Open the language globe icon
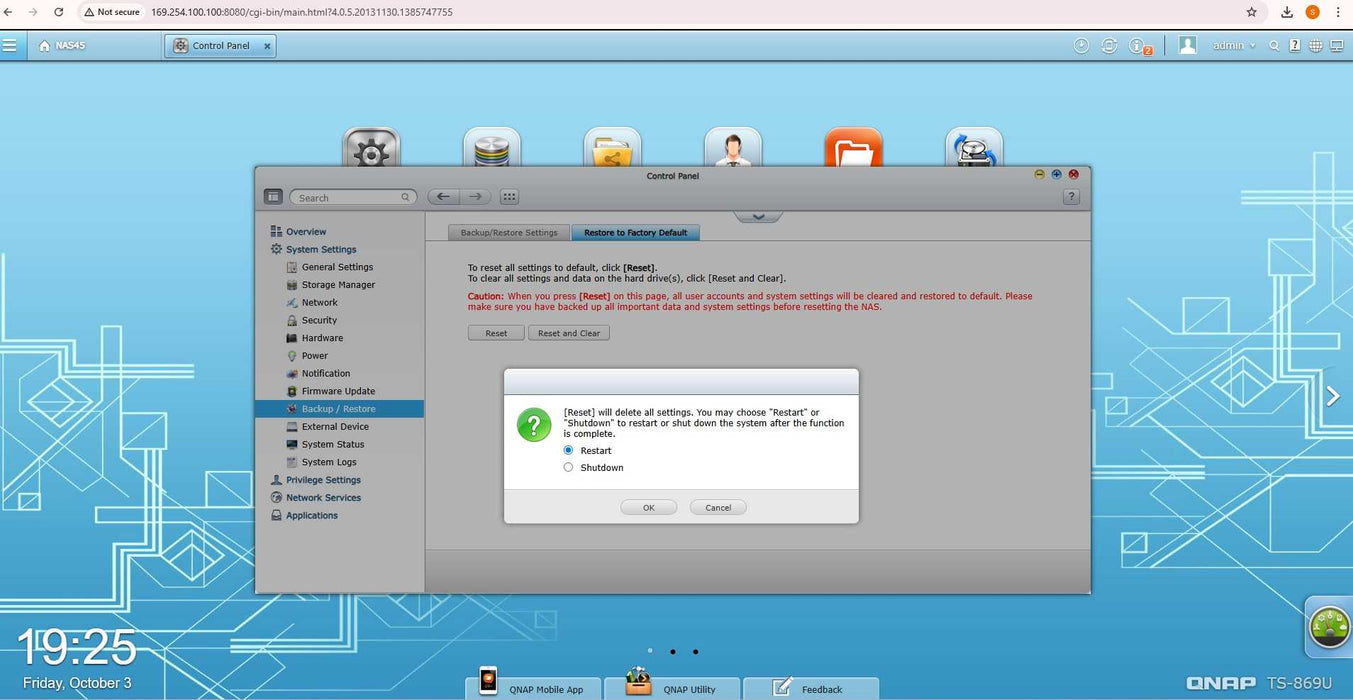 [x=1316, y=46]
